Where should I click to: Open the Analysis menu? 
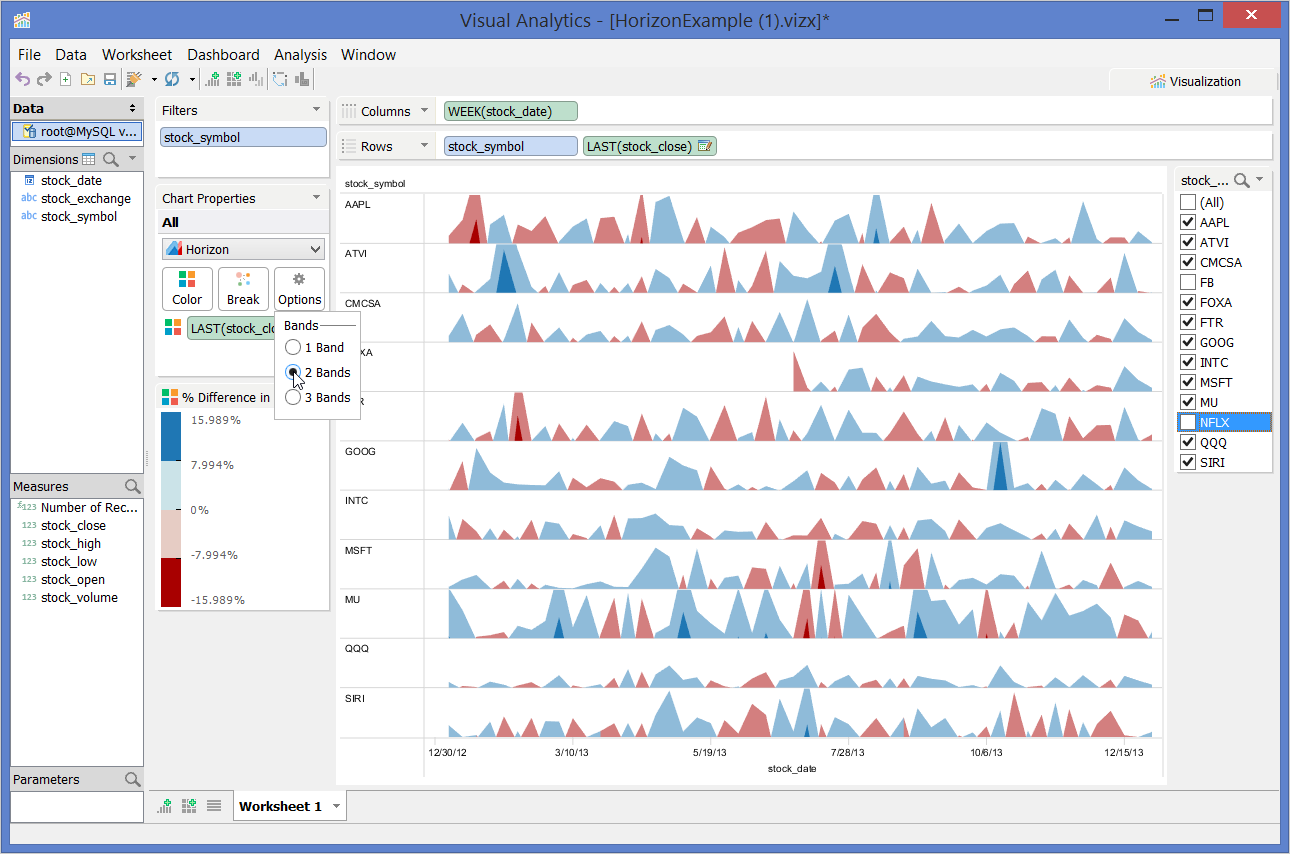coord(300,55)
